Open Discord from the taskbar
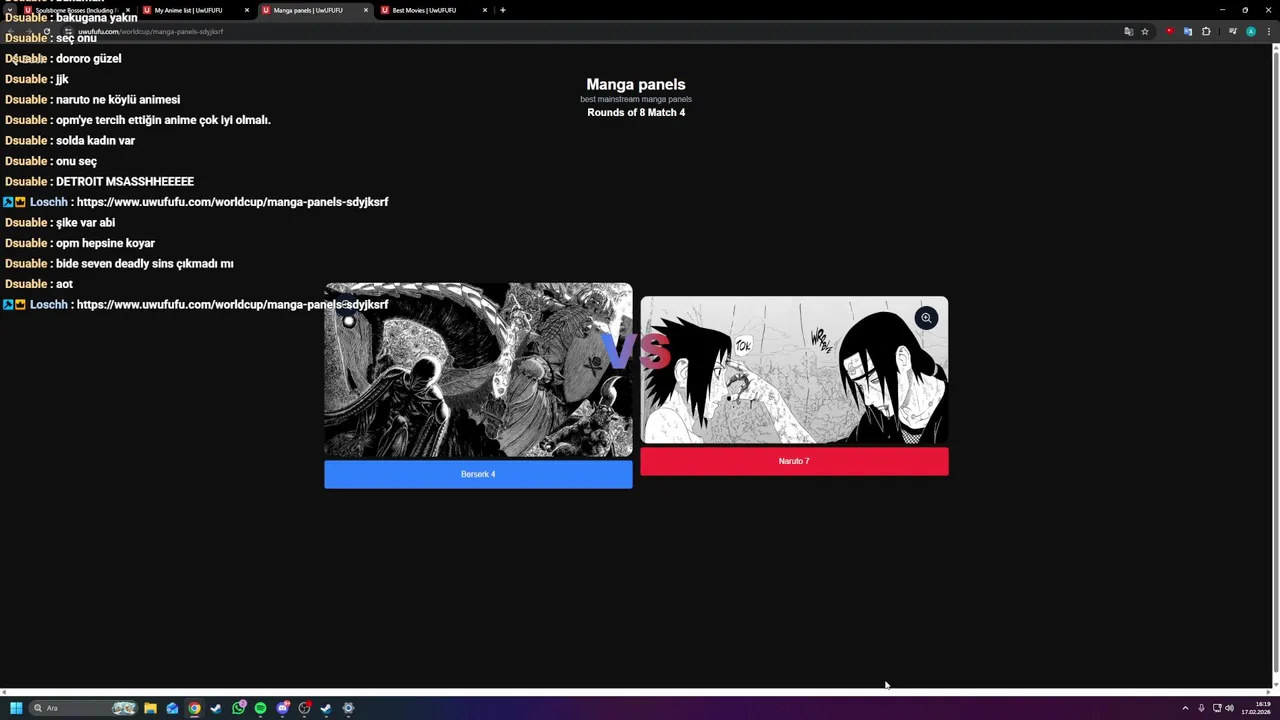The image size is (1280, 720). click(283, 708)
